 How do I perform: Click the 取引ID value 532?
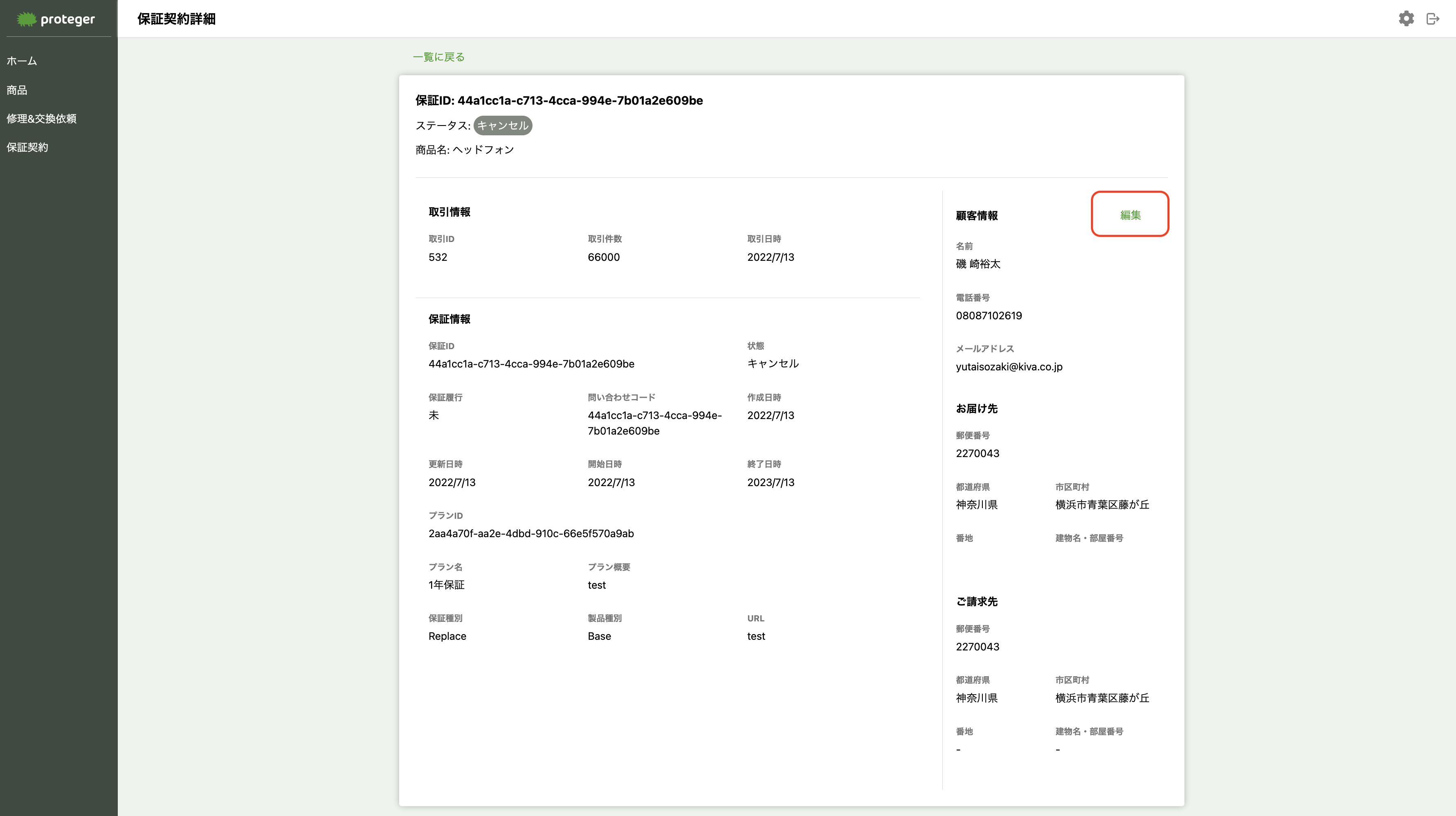tap(438, 257)
